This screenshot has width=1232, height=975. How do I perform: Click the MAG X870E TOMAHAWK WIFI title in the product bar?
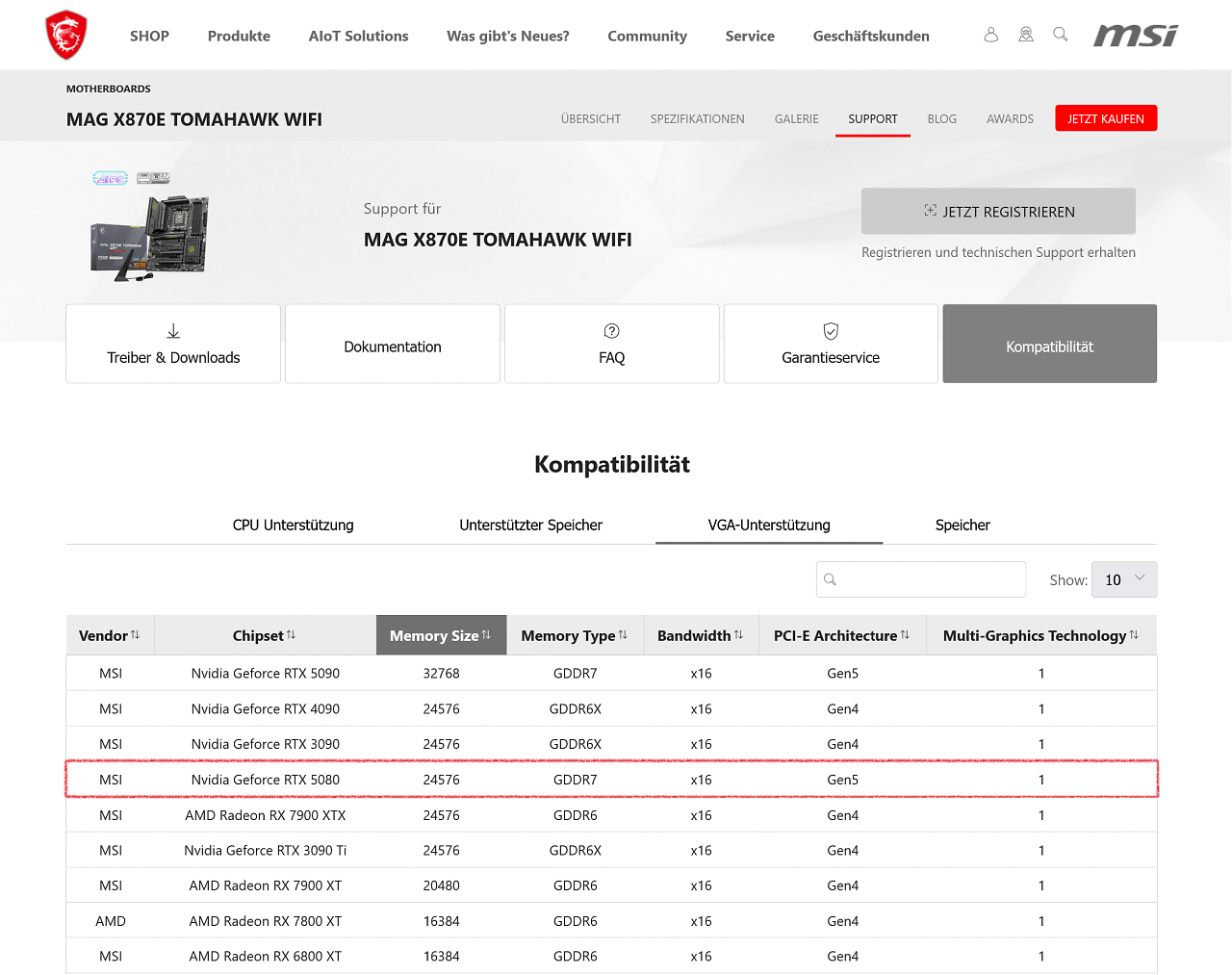194,119
